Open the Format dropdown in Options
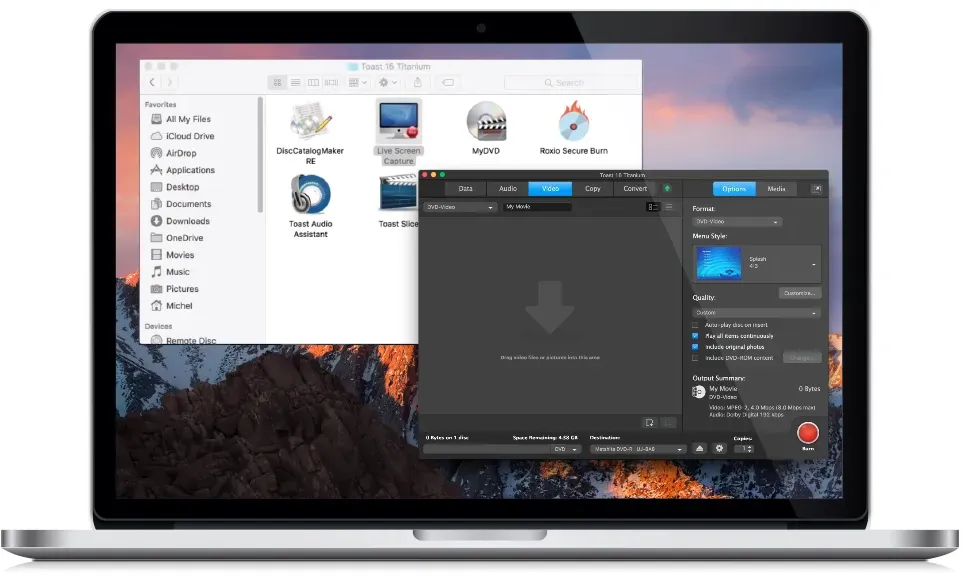This screenshot has width=964, height=578. coord(737,221)
